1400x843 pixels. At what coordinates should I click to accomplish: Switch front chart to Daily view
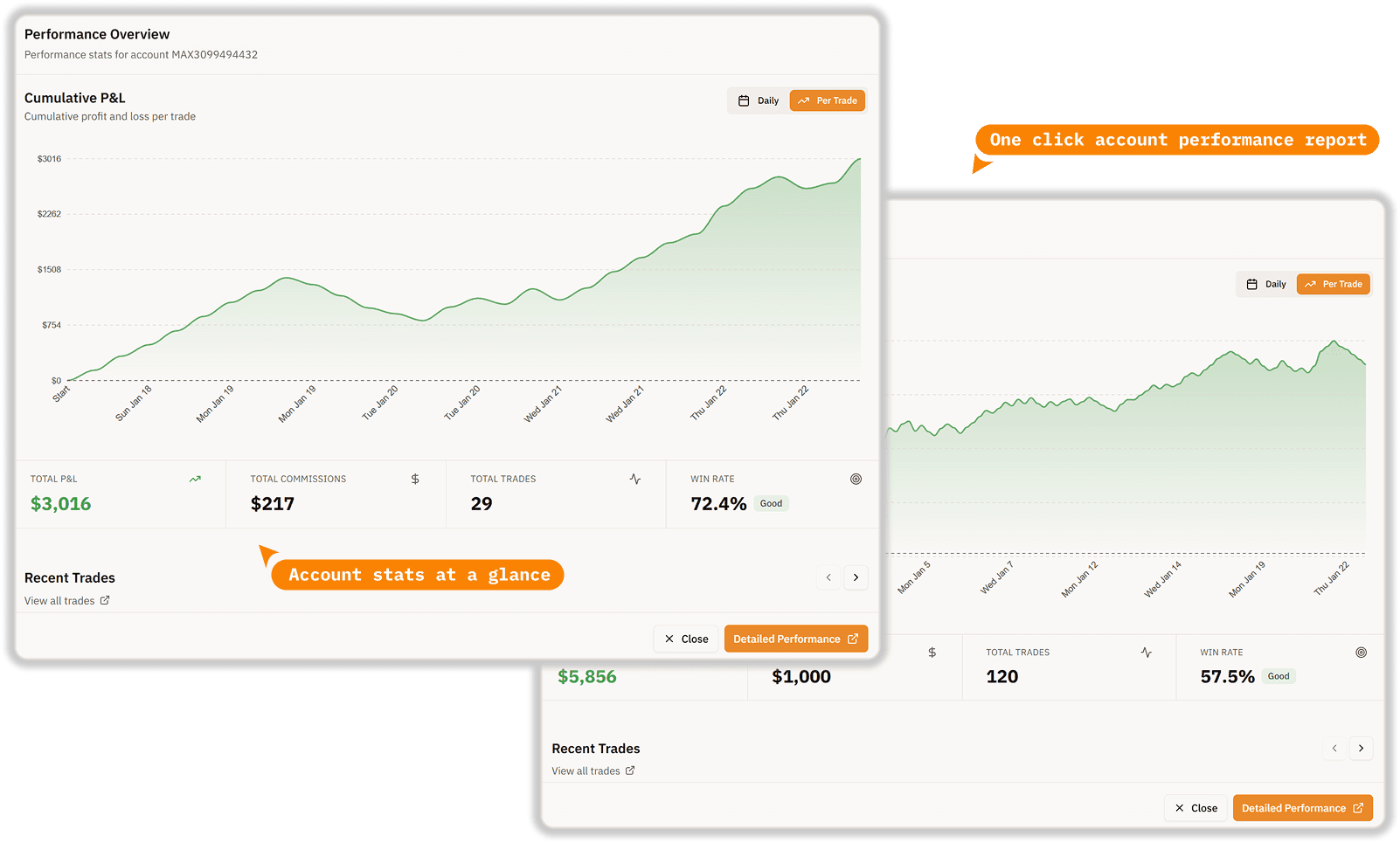[759, 100]
